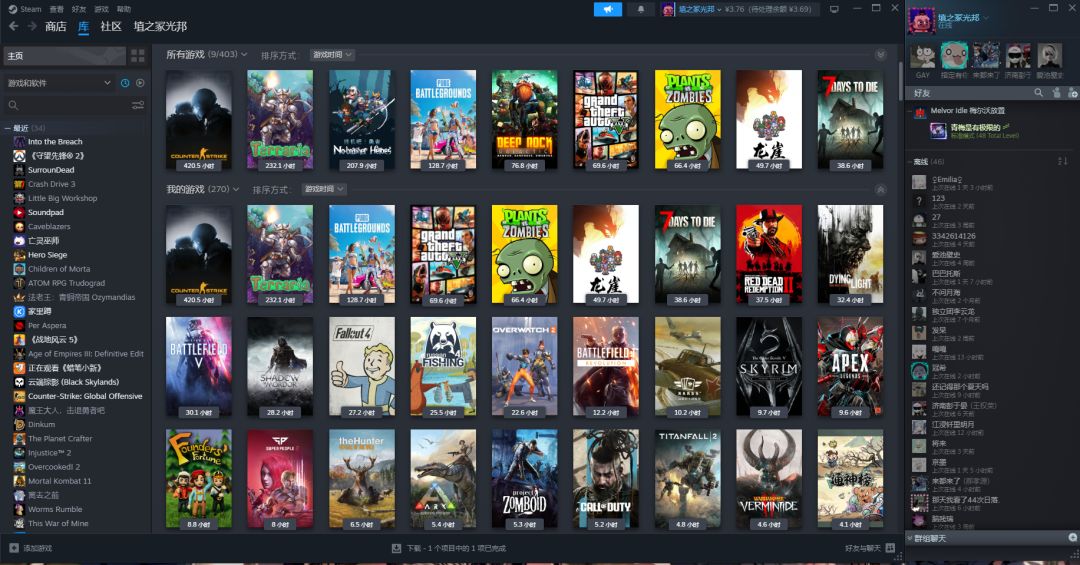Image resolution: width=1080 pixels, height=565 pixels.
Task: Click into the library search field
Action: [74, 105]
